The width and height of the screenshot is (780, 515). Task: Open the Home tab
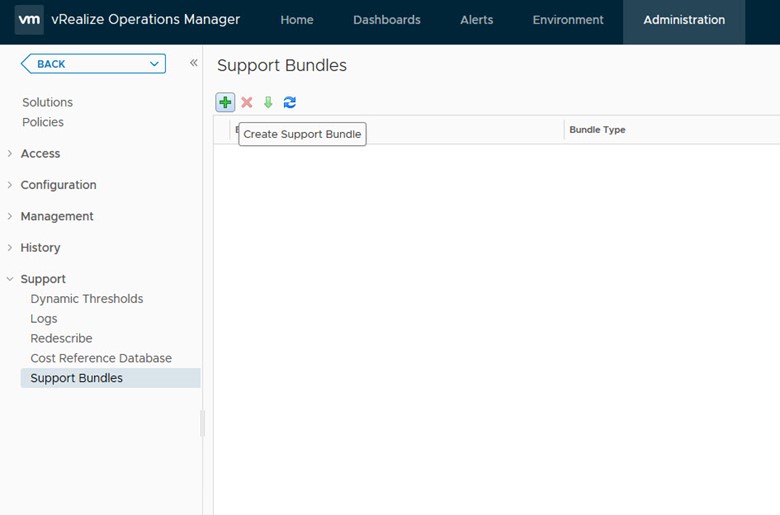[x=297, y=20]
